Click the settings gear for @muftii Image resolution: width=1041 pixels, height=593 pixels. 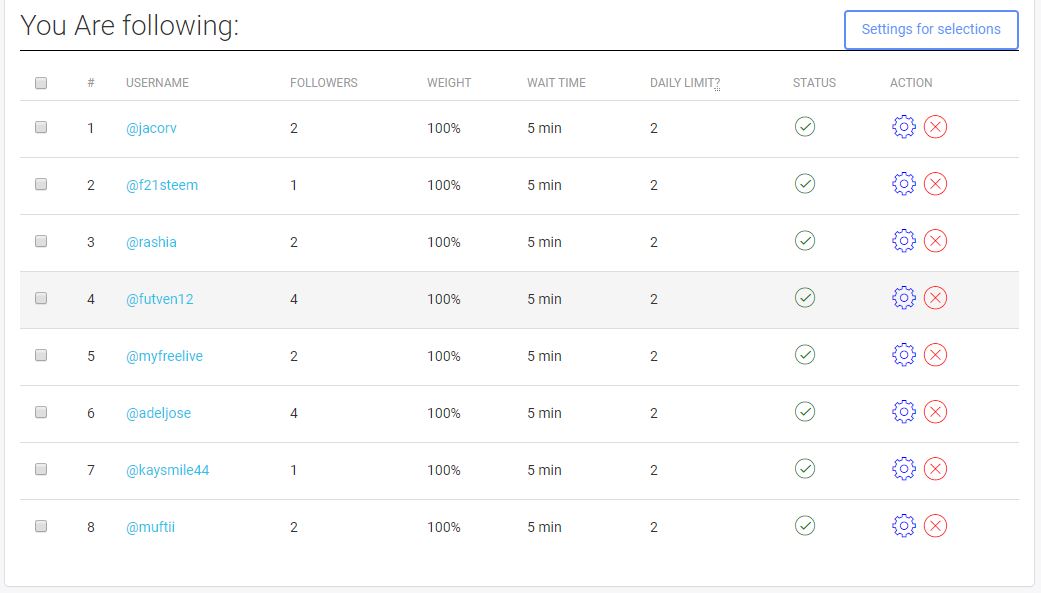click(x=903, y=526)
